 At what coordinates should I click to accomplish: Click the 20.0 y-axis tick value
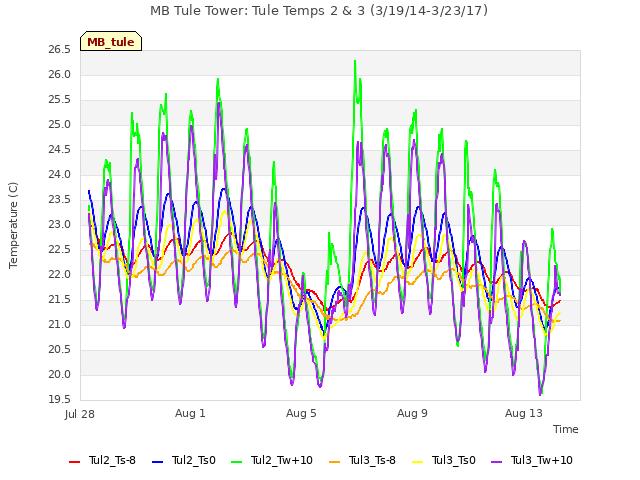click(60, 375)
